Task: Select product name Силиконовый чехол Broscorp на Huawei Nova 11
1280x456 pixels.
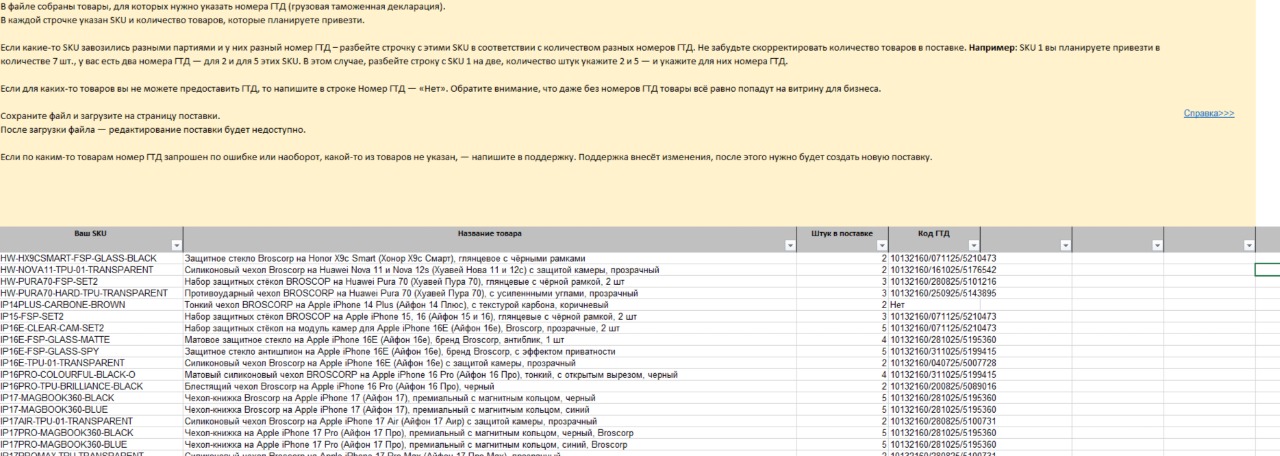Action: (x=489, y=270)
